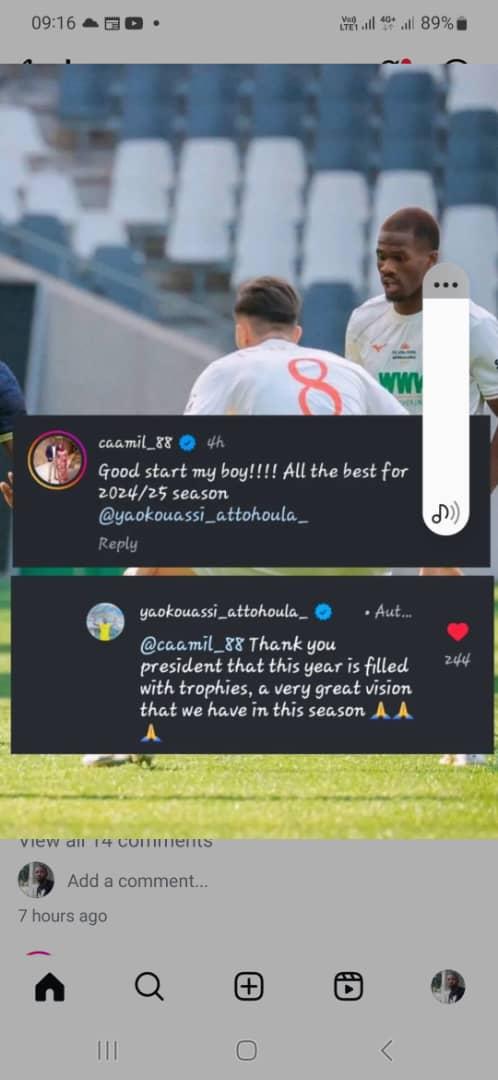Tap caamil_88 username in comment

[x=135, y=442]
